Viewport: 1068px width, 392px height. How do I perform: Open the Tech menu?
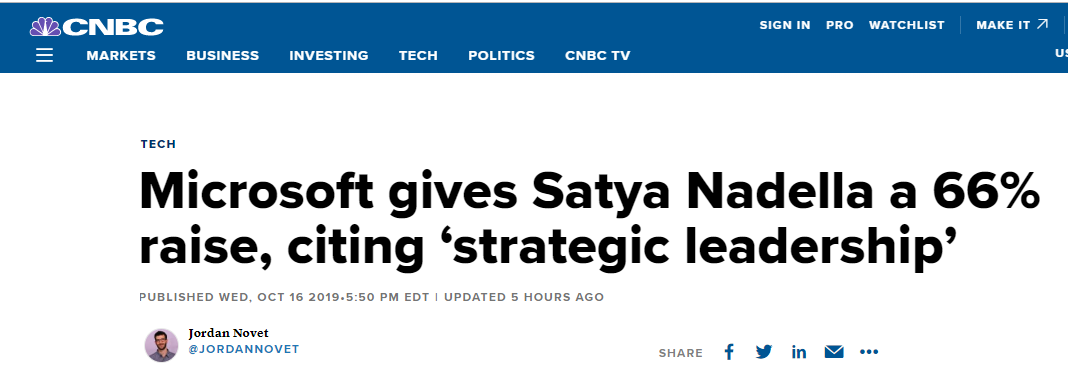coord(418,56)
